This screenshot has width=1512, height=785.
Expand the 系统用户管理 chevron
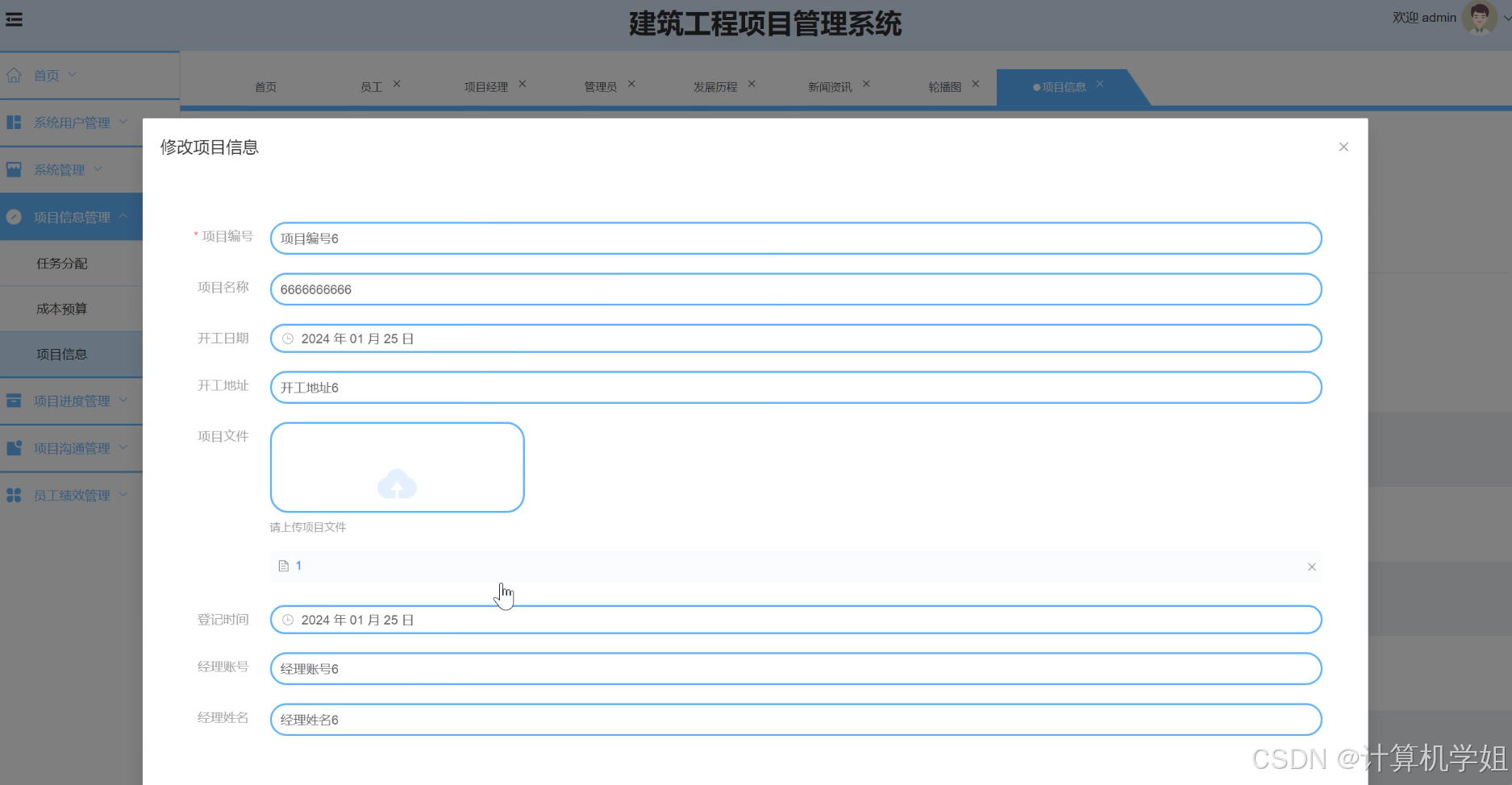tap(123, 122)
